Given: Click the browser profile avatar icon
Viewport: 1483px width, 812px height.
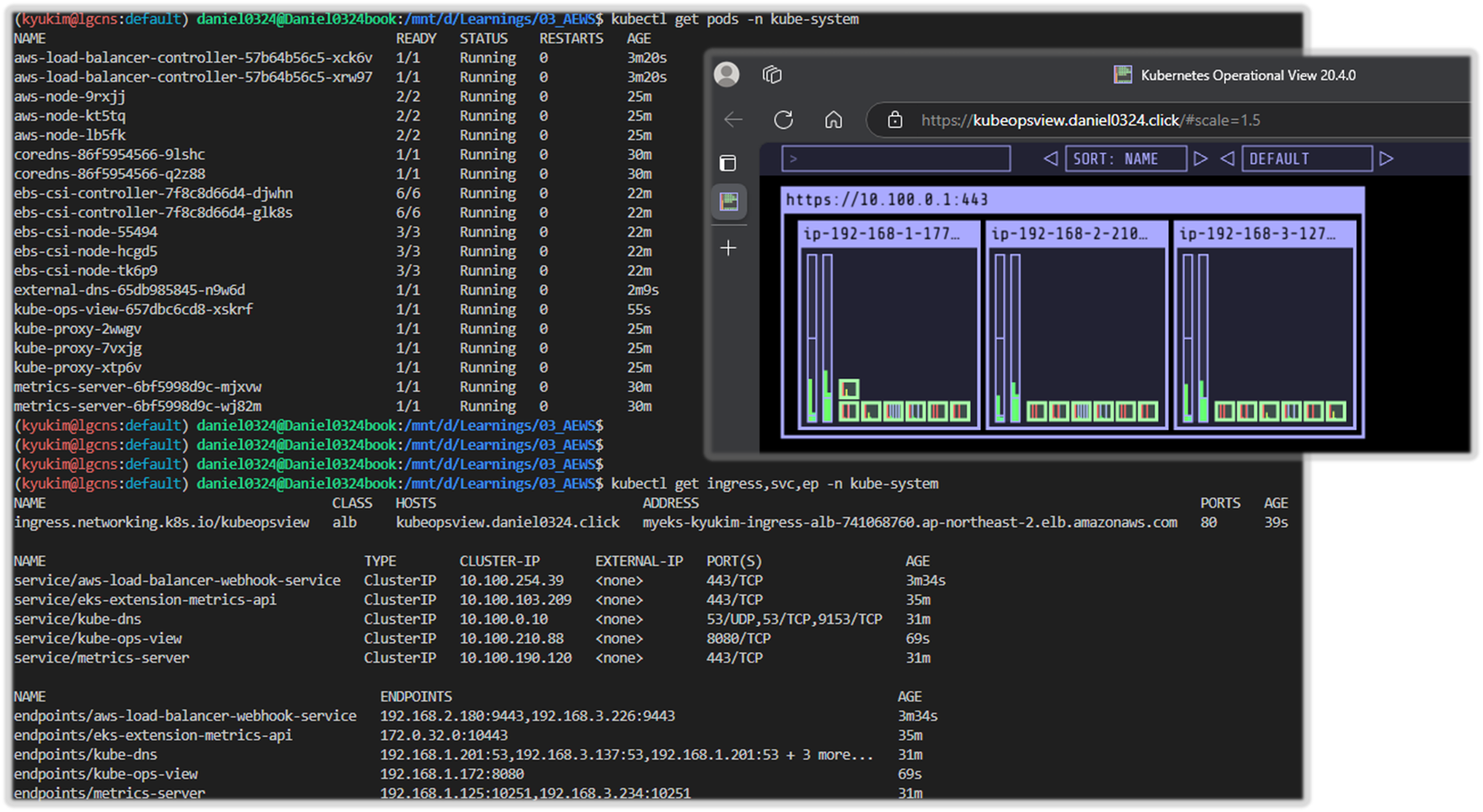Looking at the screenshot, I should (726, 74).
